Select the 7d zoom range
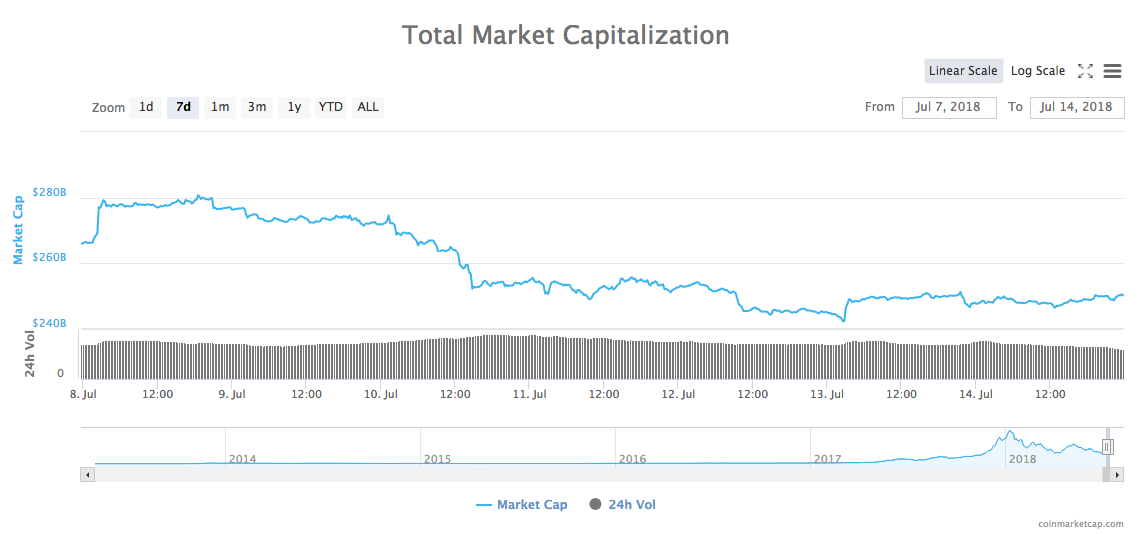Screen dimensions: 1144x534 pos(183,107)
